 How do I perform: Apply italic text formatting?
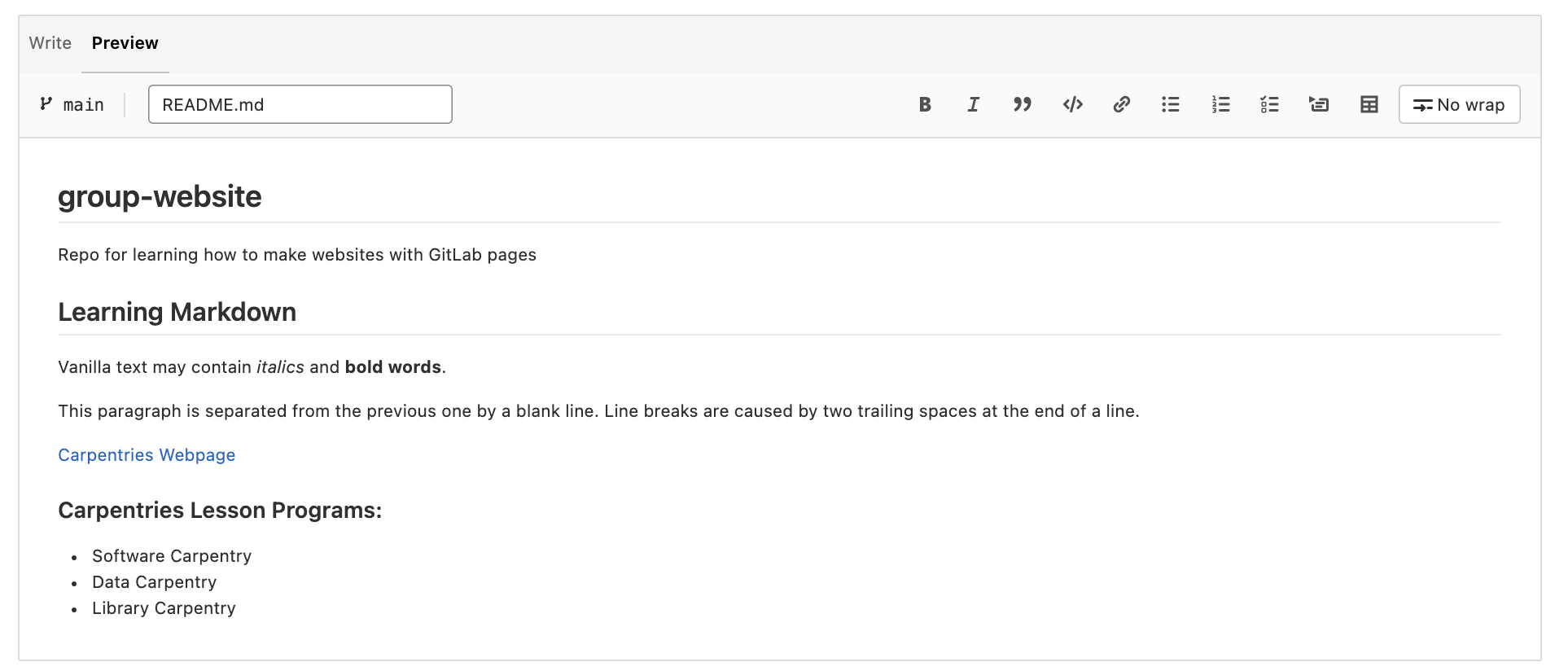[973, 104]
